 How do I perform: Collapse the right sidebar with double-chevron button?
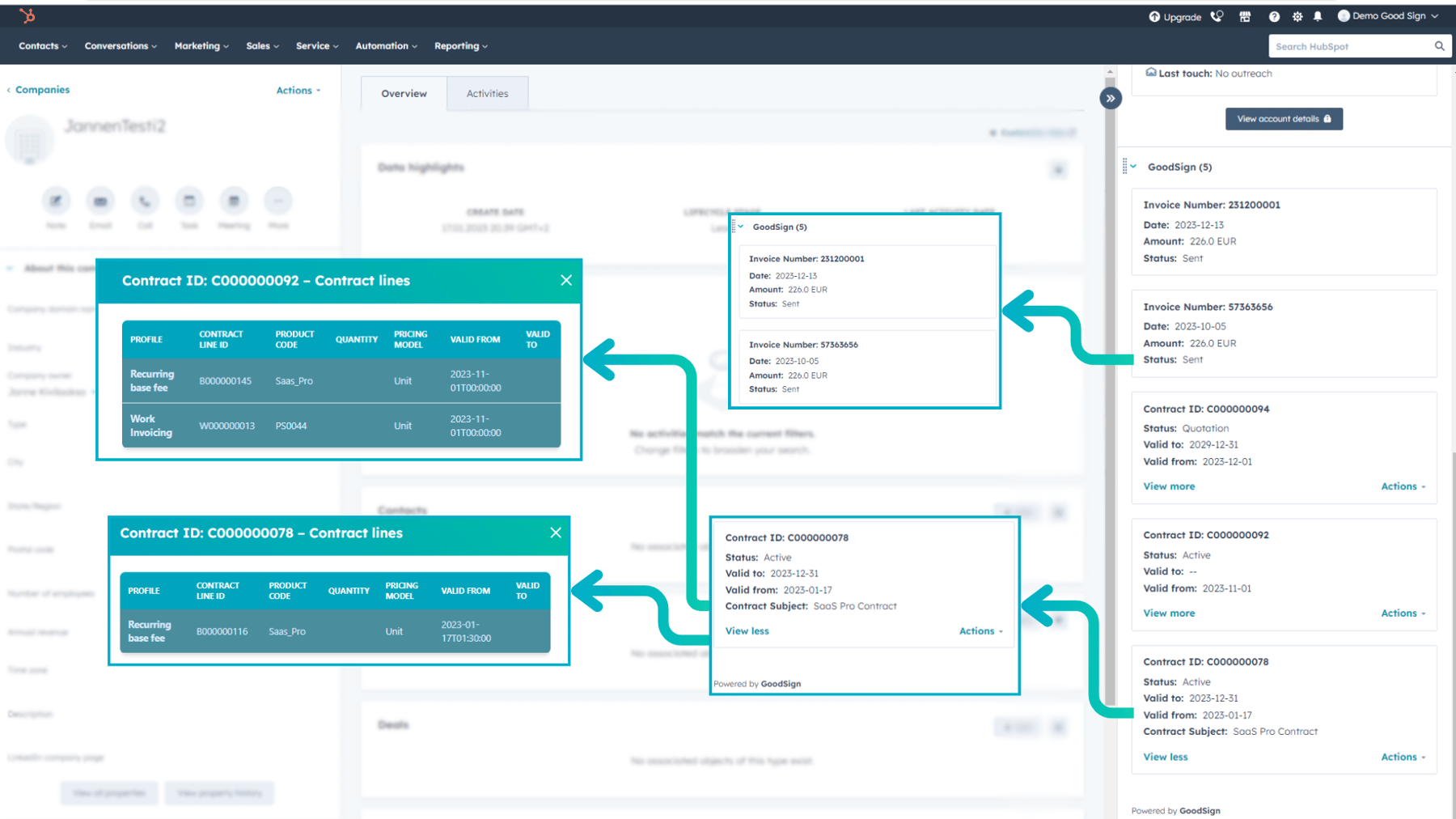pyautogui.click(x=1111, y=98)
